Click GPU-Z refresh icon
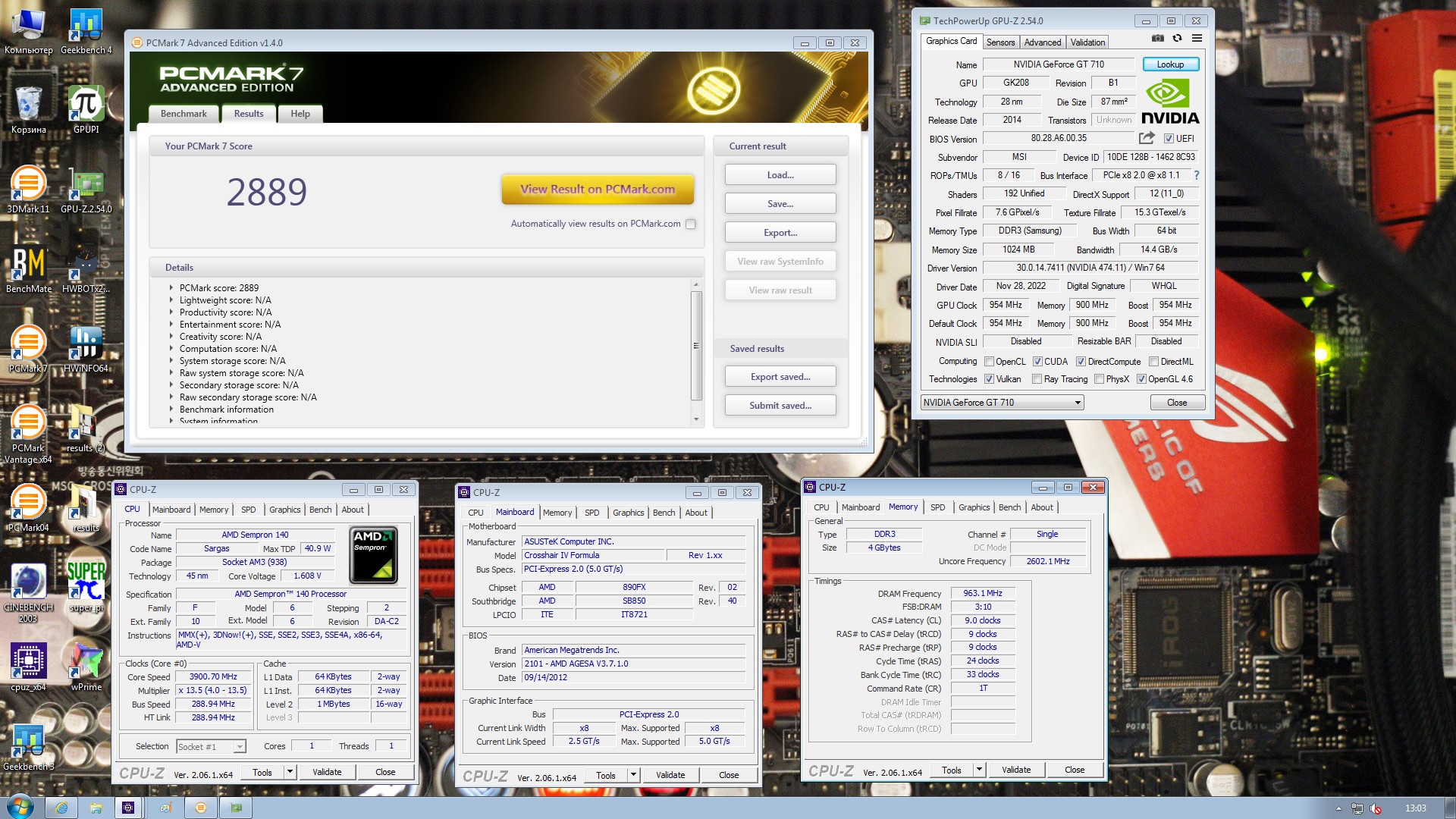The height and width of the screenshot is (819, 1456). tap(1177, 39)
